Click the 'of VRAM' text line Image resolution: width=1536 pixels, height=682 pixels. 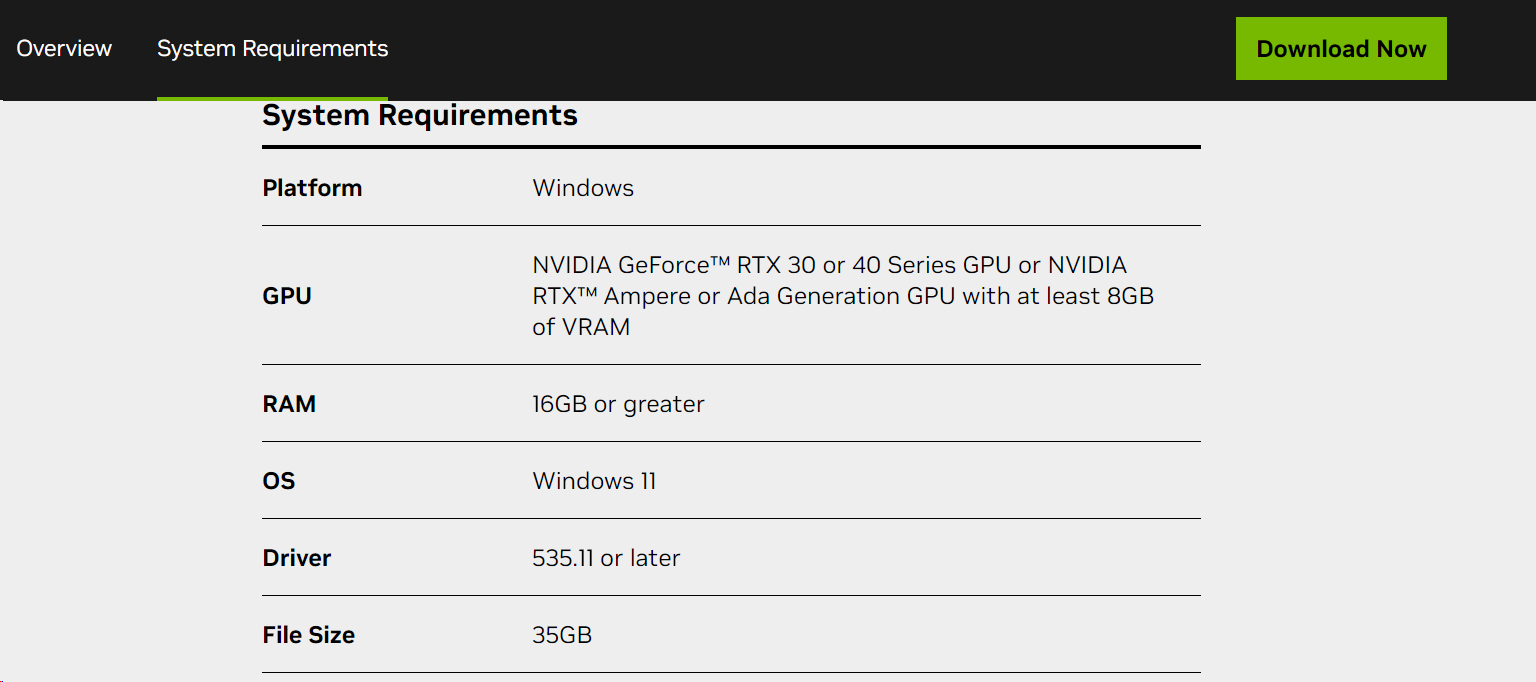pyautogui.click(x=581, y=327)
